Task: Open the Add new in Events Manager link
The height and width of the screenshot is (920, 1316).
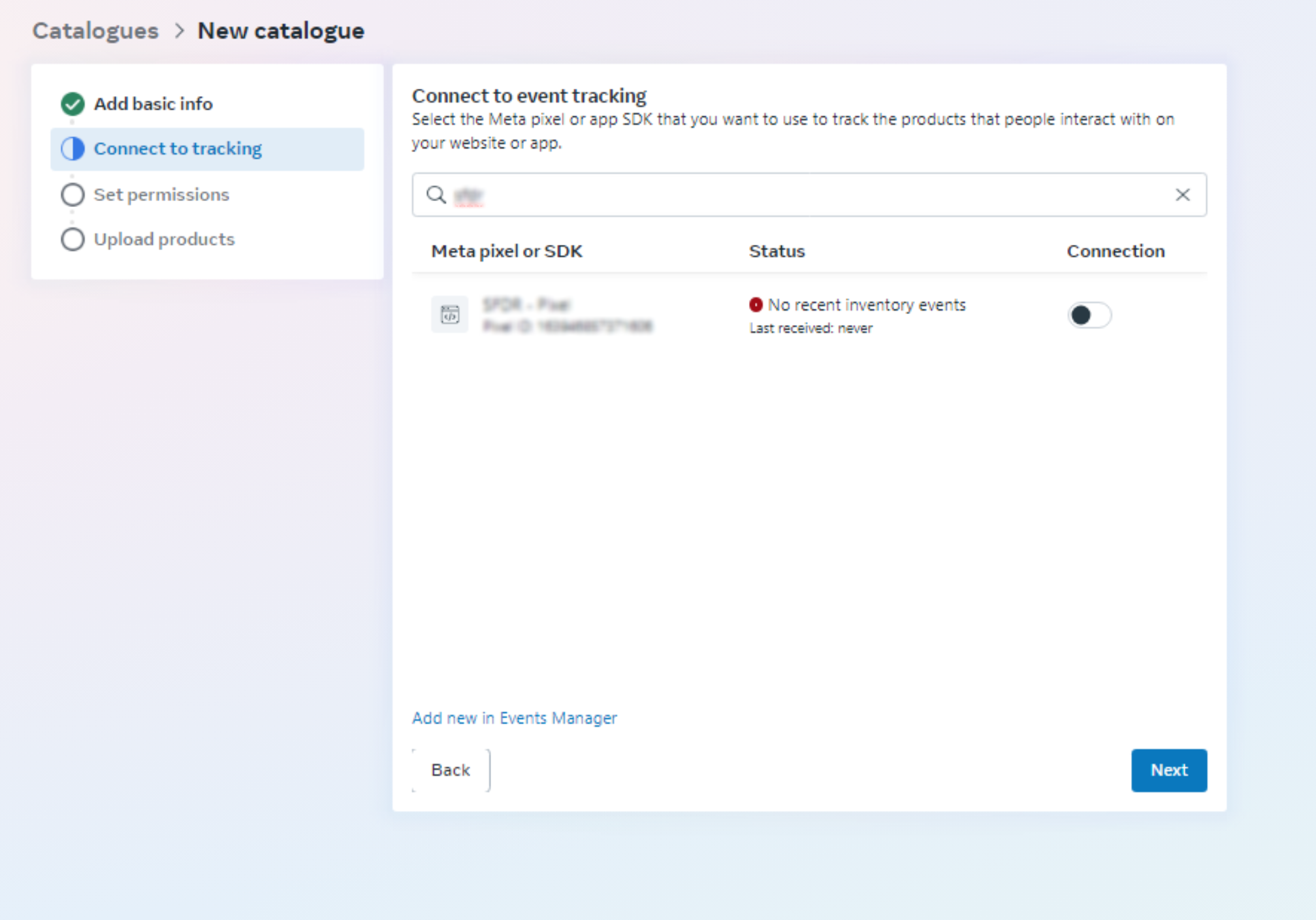Action: 514,718
